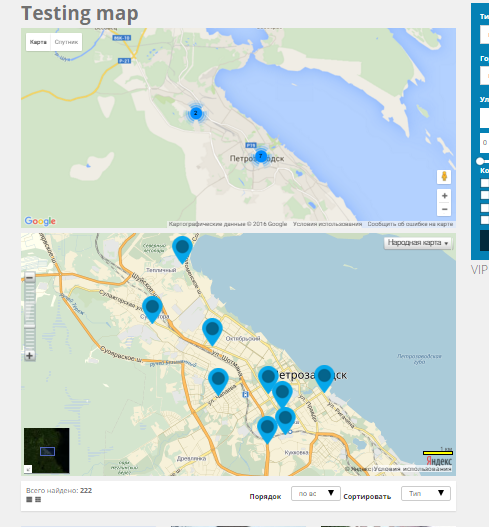Click the Yandex zoom slider handle
This screenshot has height=527, width=489.
tap(30, 326)
